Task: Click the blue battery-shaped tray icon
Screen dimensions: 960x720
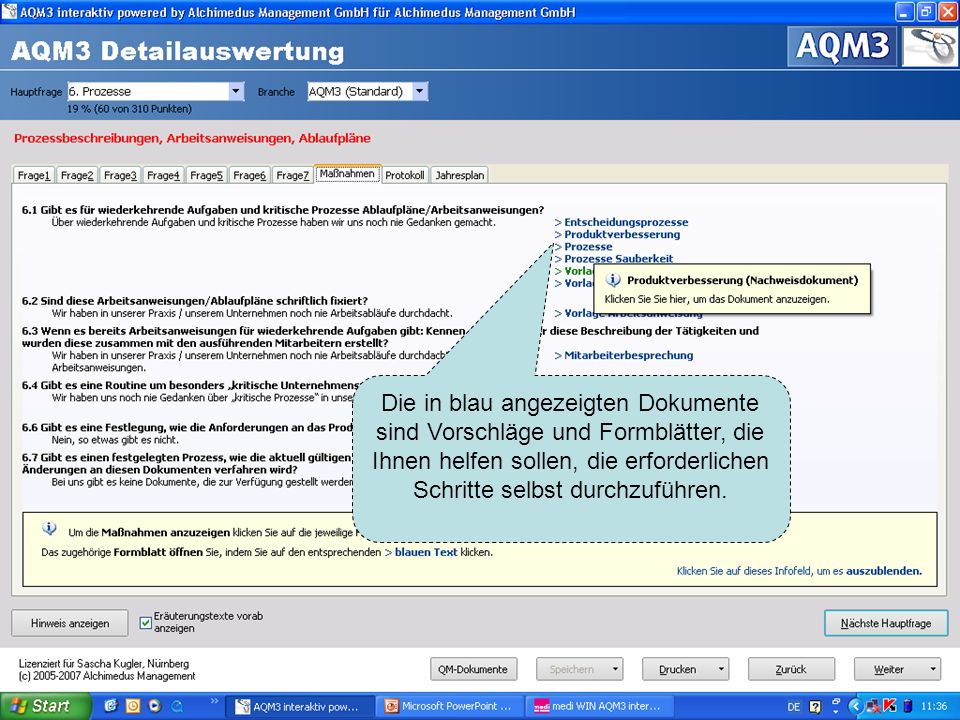Action: tap(908, 707)
